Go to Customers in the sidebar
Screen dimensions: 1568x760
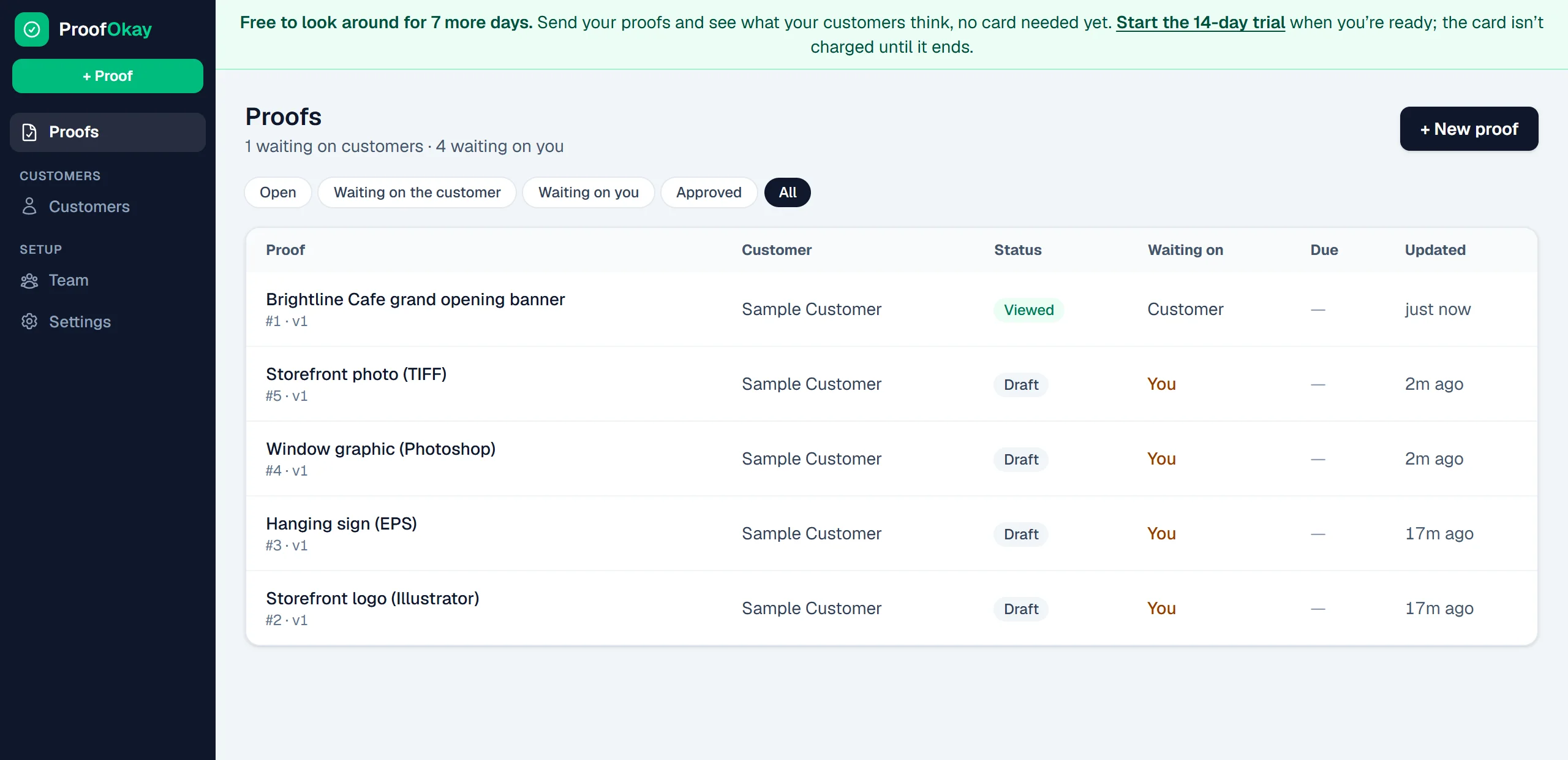(108, 207)
